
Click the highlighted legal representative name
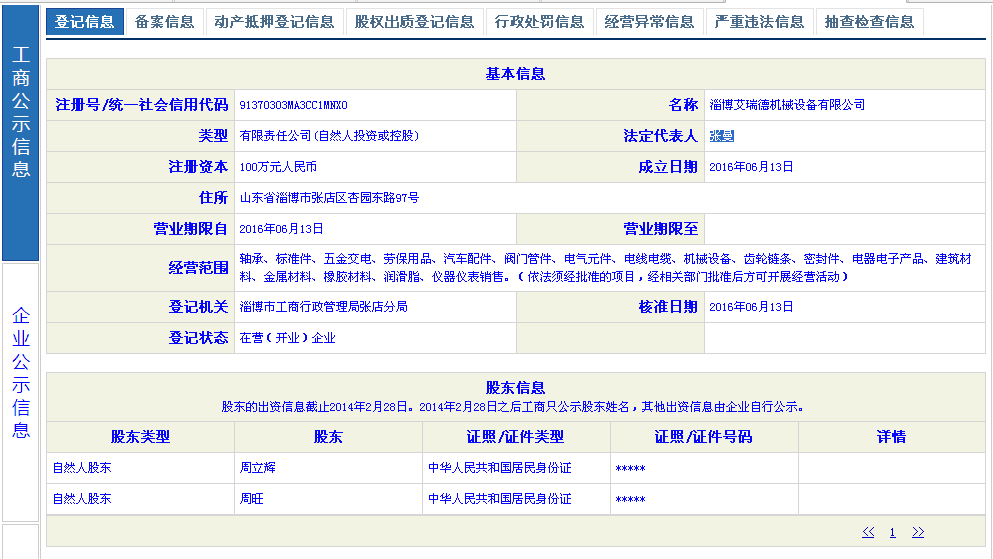point(721,136)
